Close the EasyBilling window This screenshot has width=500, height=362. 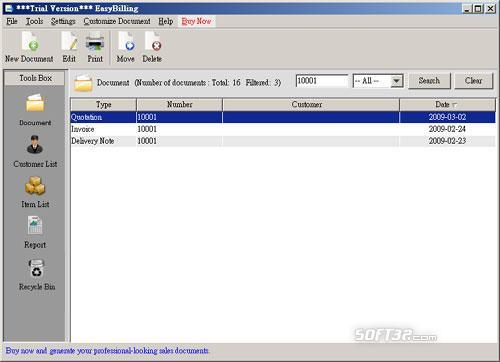490,9
